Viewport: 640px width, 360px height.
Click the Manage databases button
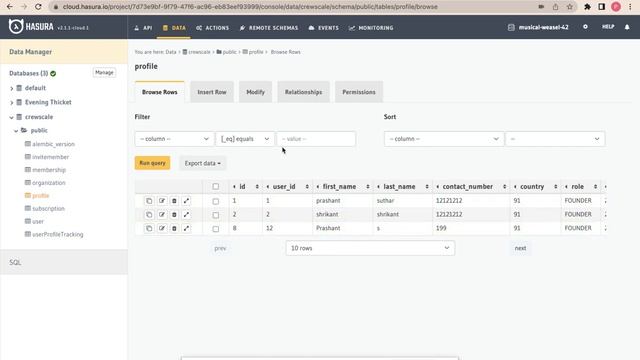click(104, 73)
